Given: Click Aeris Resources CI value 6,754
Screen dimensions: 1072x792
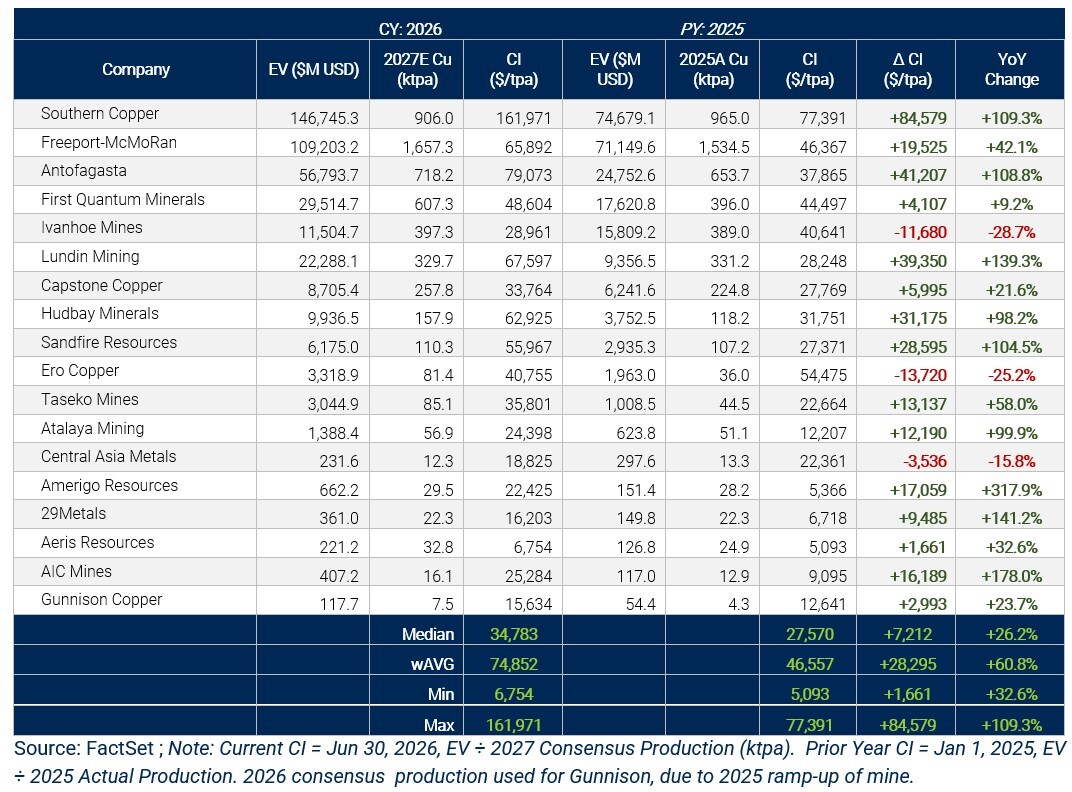Looking at the screenshot, I should tap(533, 546).
